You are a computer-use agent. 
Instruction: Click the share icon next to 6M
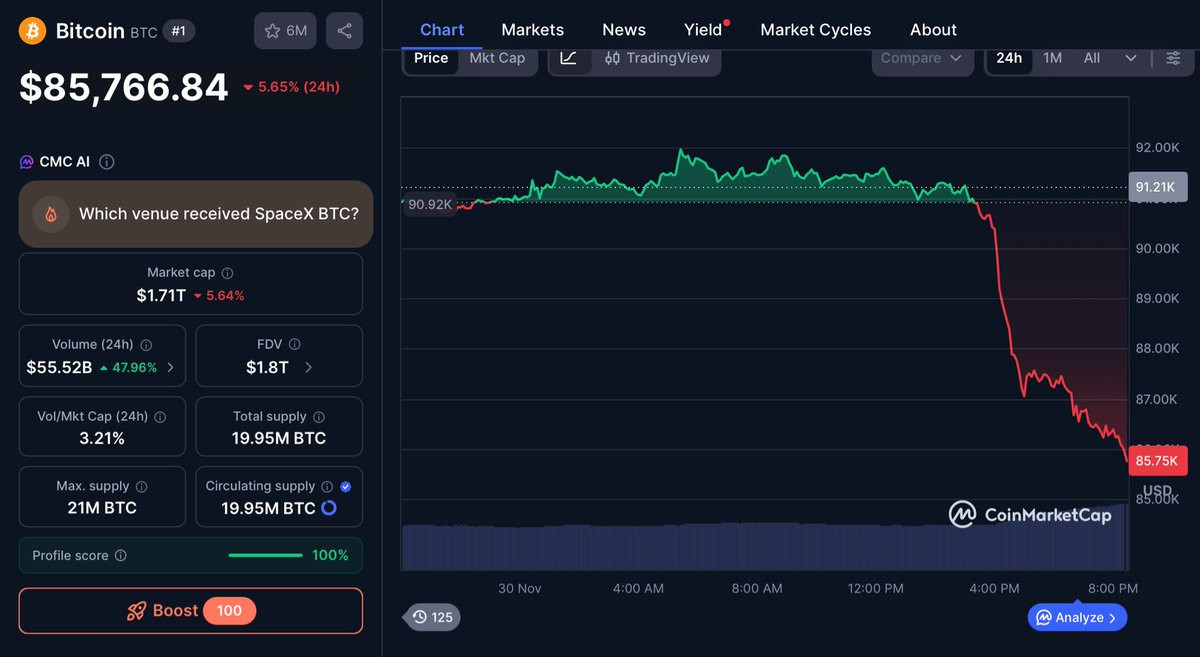(344, 31)
